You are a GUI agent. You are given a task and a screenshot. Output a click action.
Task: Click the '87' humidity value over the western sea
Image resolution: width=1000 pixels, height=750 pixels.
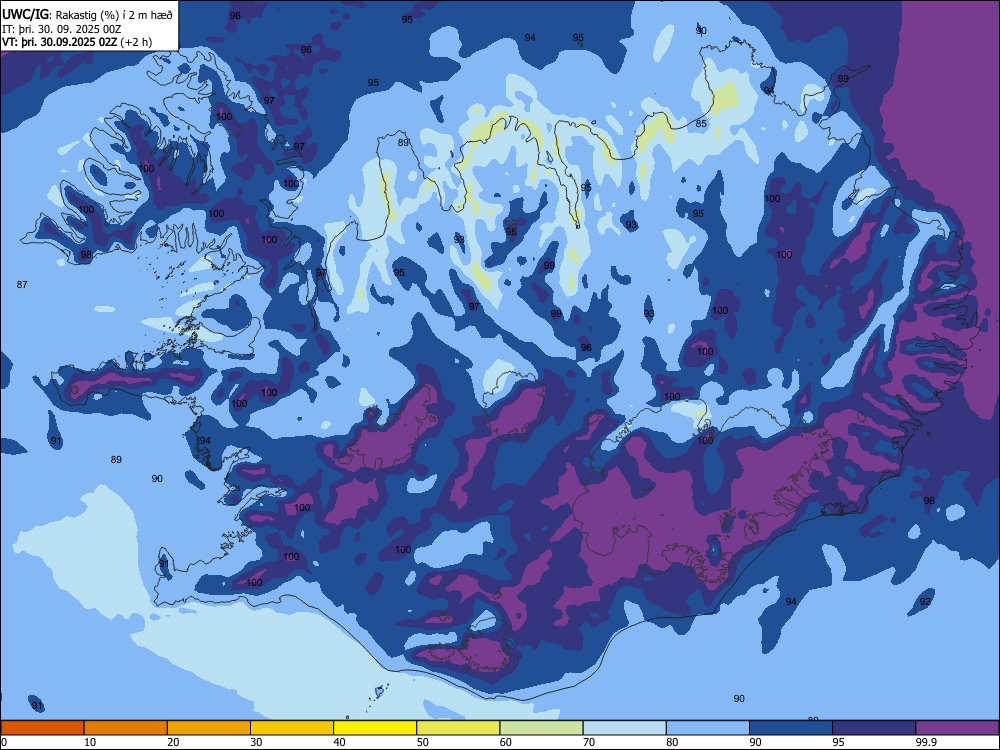point(22,284)
